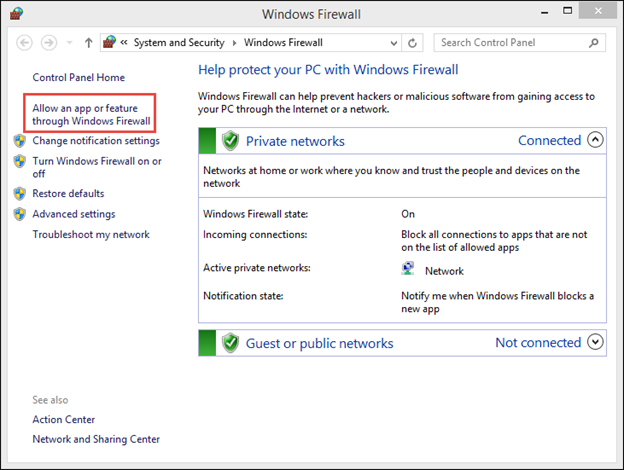Click the Windows Firewall state label
Viewport: 624px width, 470px height.
255,214
